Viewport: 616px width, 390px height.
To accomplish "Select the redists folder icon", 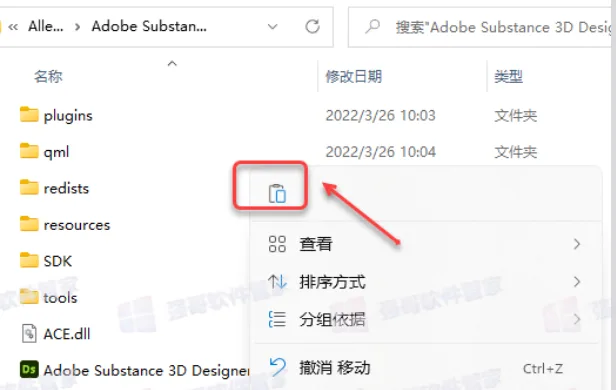I will (29, 187).
